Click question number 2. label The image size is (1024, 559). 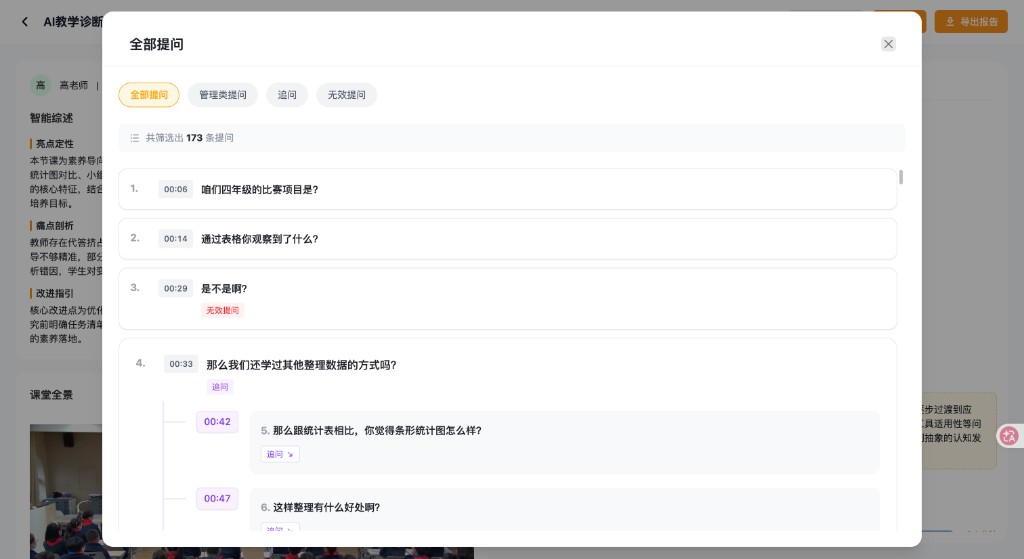click(135, 238)
